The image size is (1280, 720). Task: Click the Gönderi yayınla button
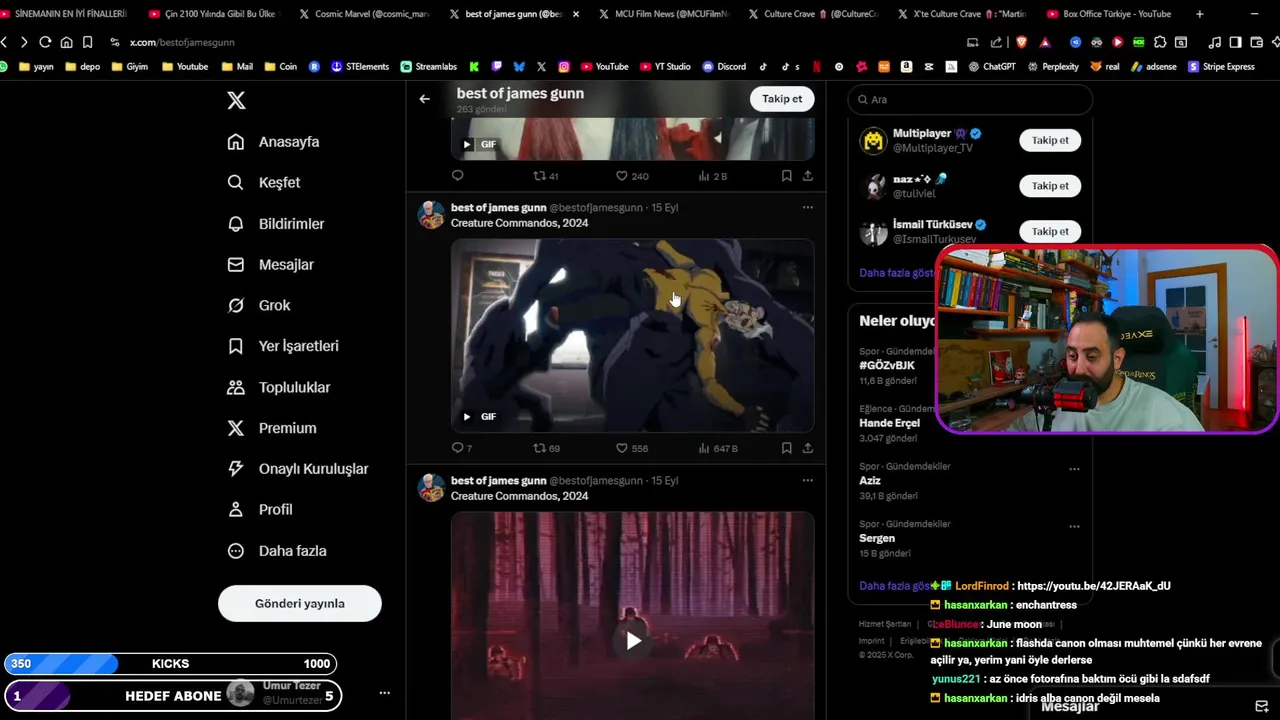point(300,603)
